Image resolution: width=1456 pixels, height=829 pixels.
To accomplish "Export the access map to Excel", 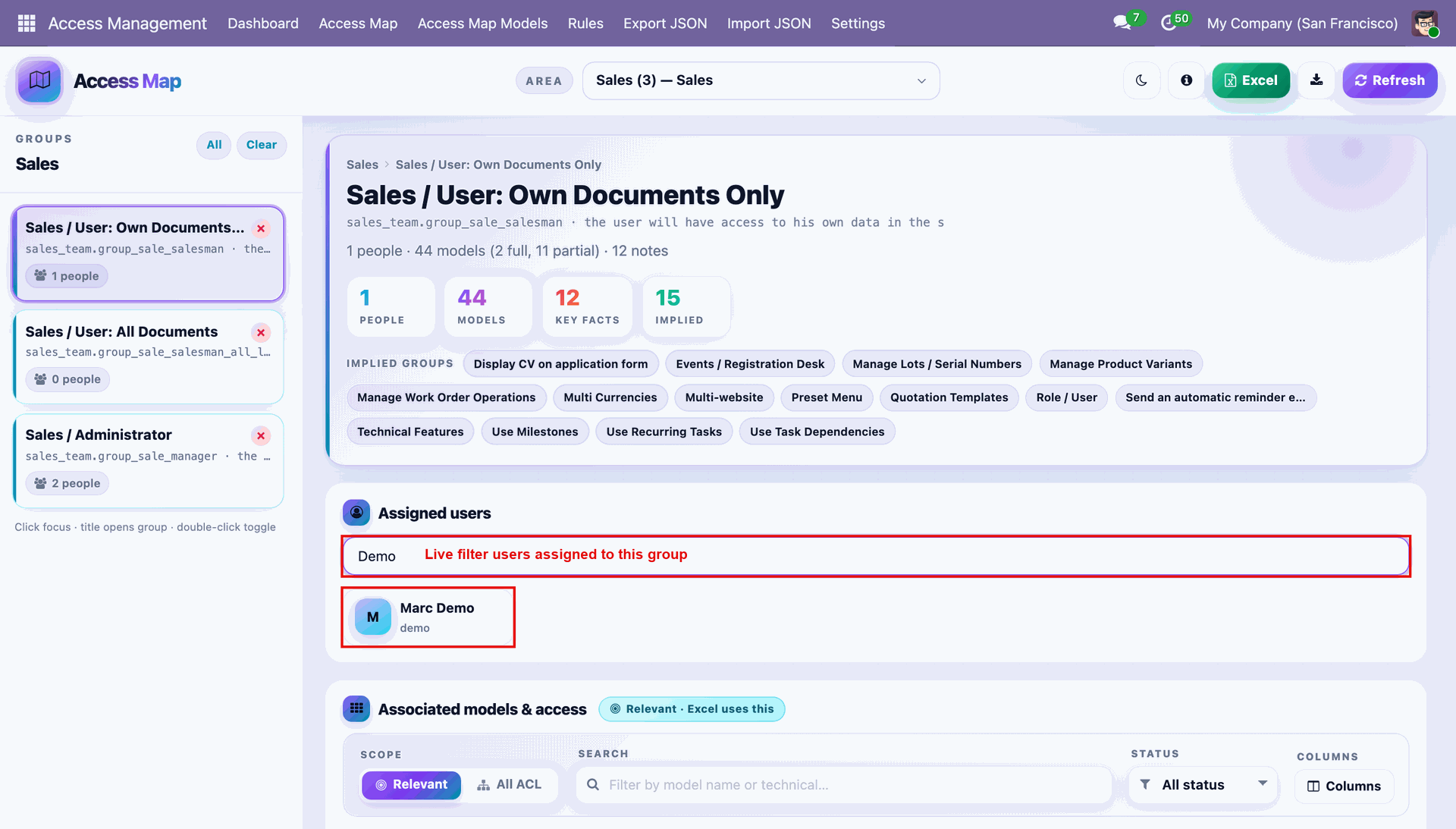I will [1251, 80].
